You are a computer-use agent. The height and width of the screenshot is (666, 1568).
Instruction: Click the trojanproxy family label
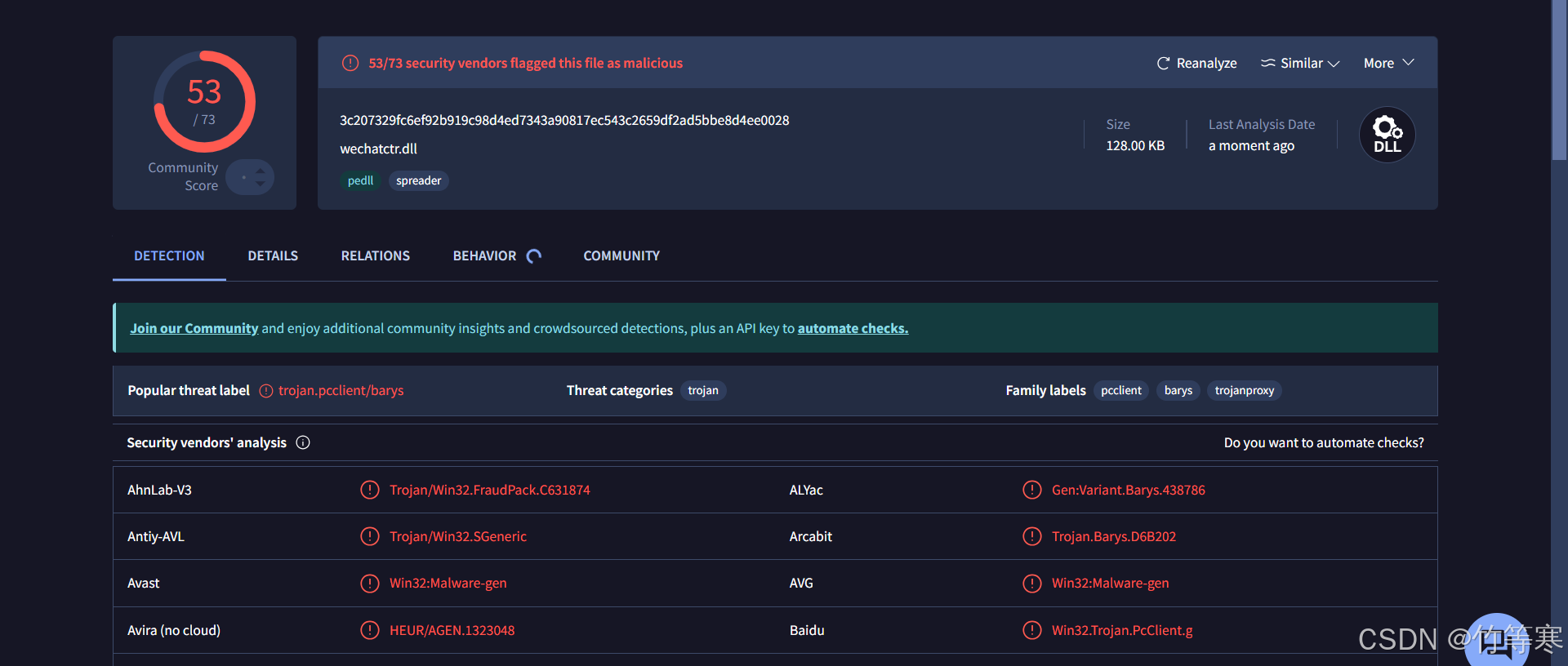pyautogui.click(x=1245, y=391)
